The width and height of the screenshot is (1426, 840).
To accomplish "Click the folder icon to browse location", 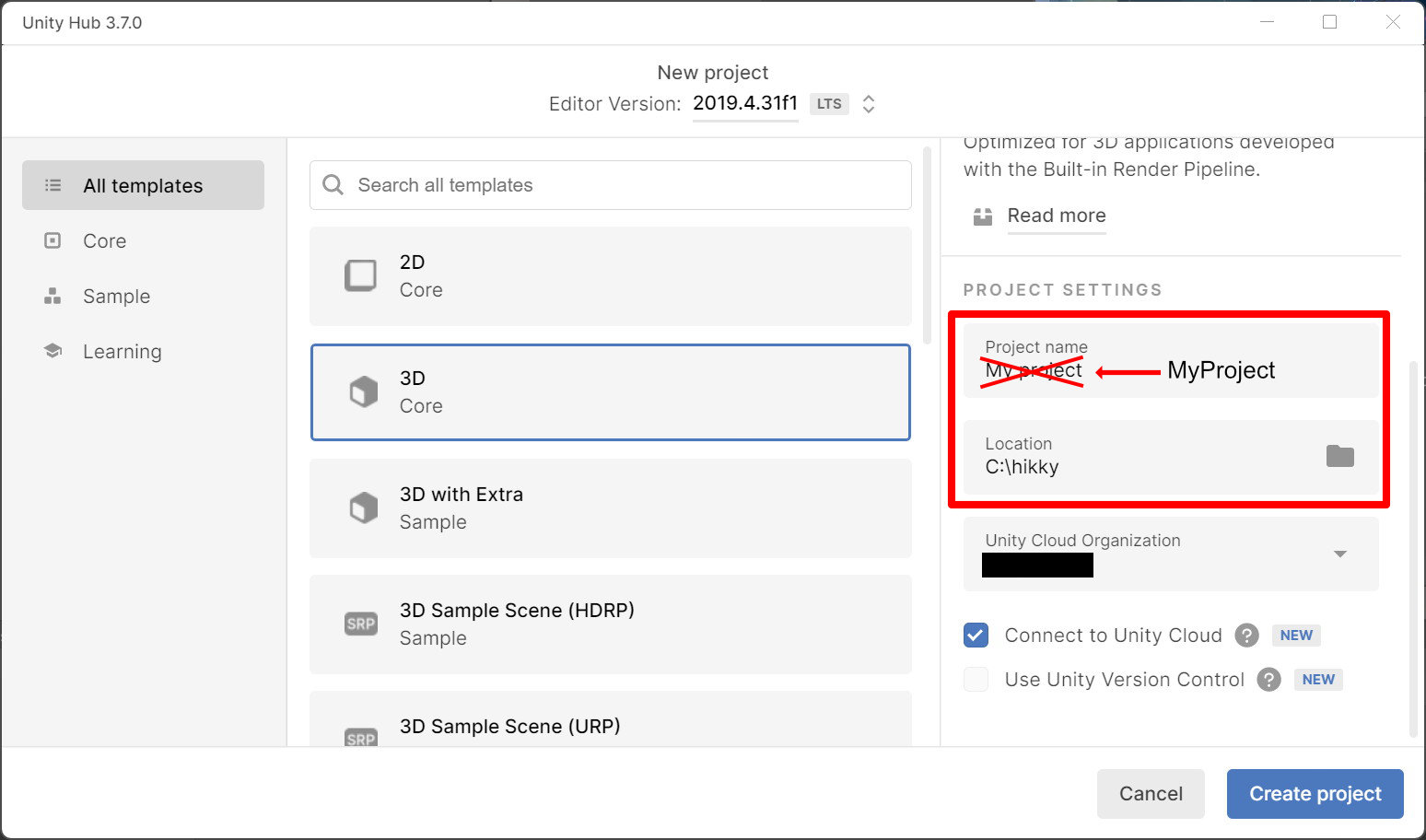I will click(1339, 456).
